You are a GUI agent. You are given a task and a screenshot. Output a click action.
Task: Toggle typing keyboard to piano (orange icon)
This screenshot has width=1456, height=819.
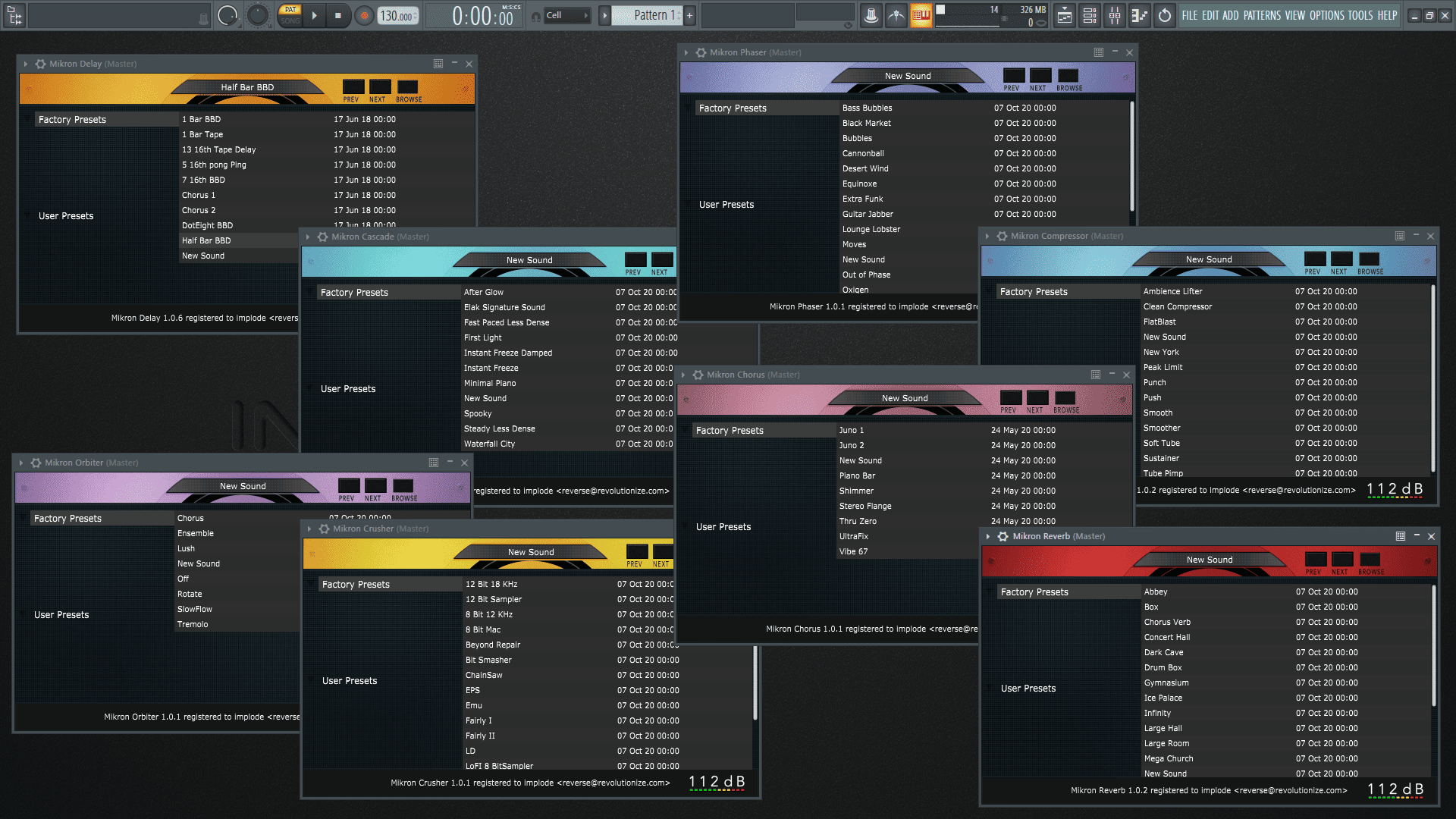tap(921, 15)
